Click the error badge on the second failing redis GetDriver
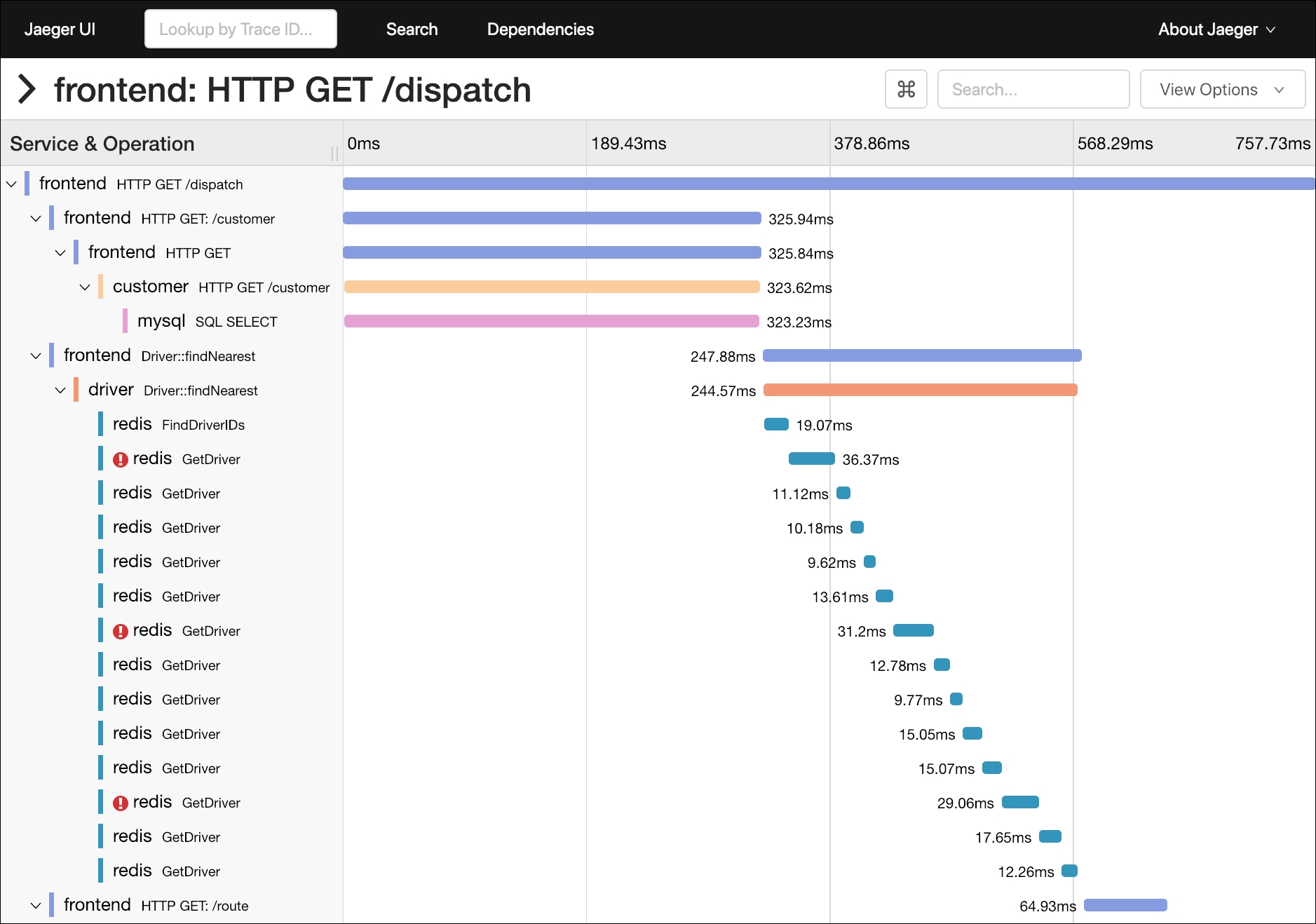The height and width of the screenshot is (924, 1316). click(121, 630)
